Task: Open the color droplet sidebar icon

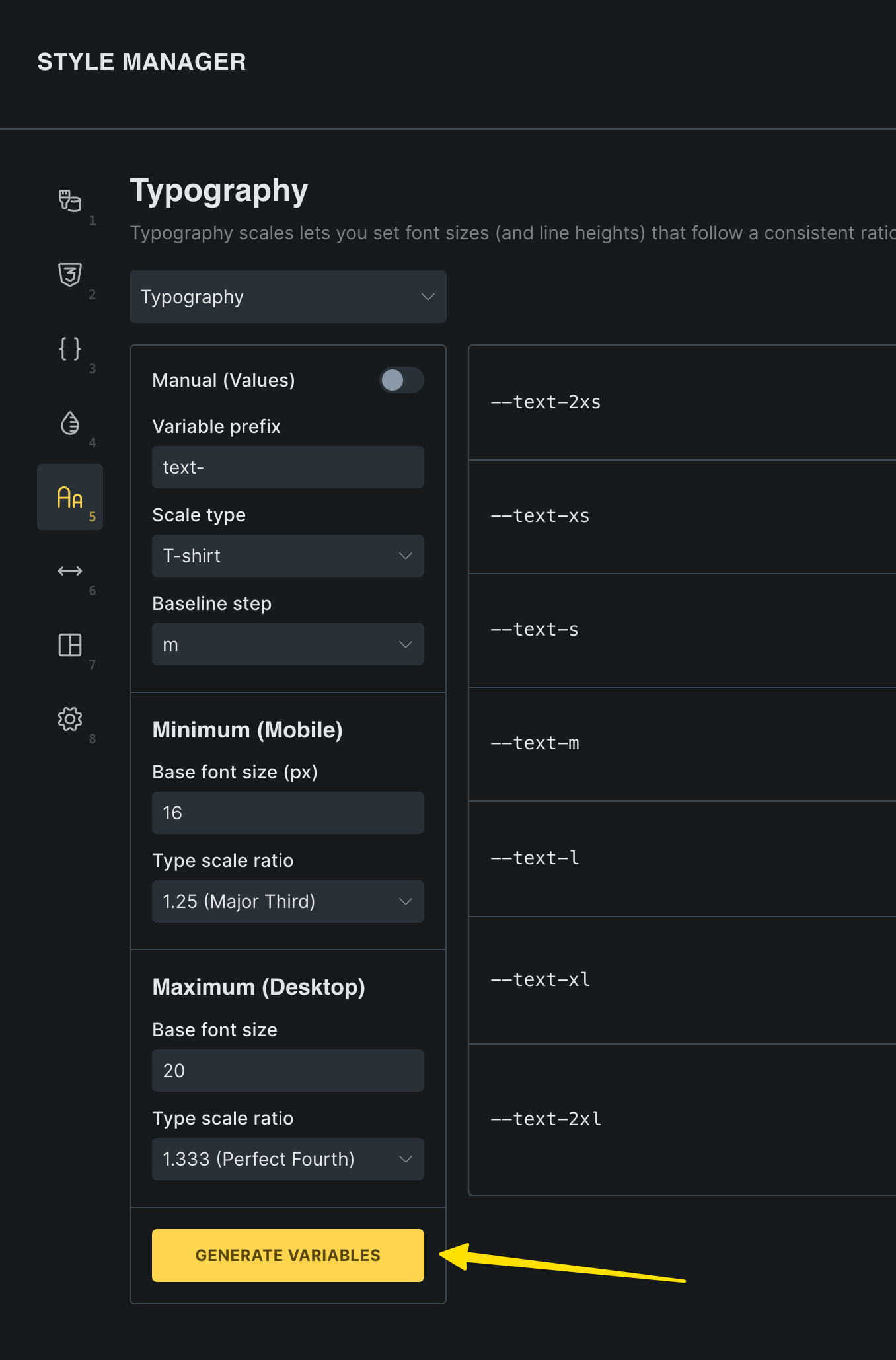Action: pos(70,423)
